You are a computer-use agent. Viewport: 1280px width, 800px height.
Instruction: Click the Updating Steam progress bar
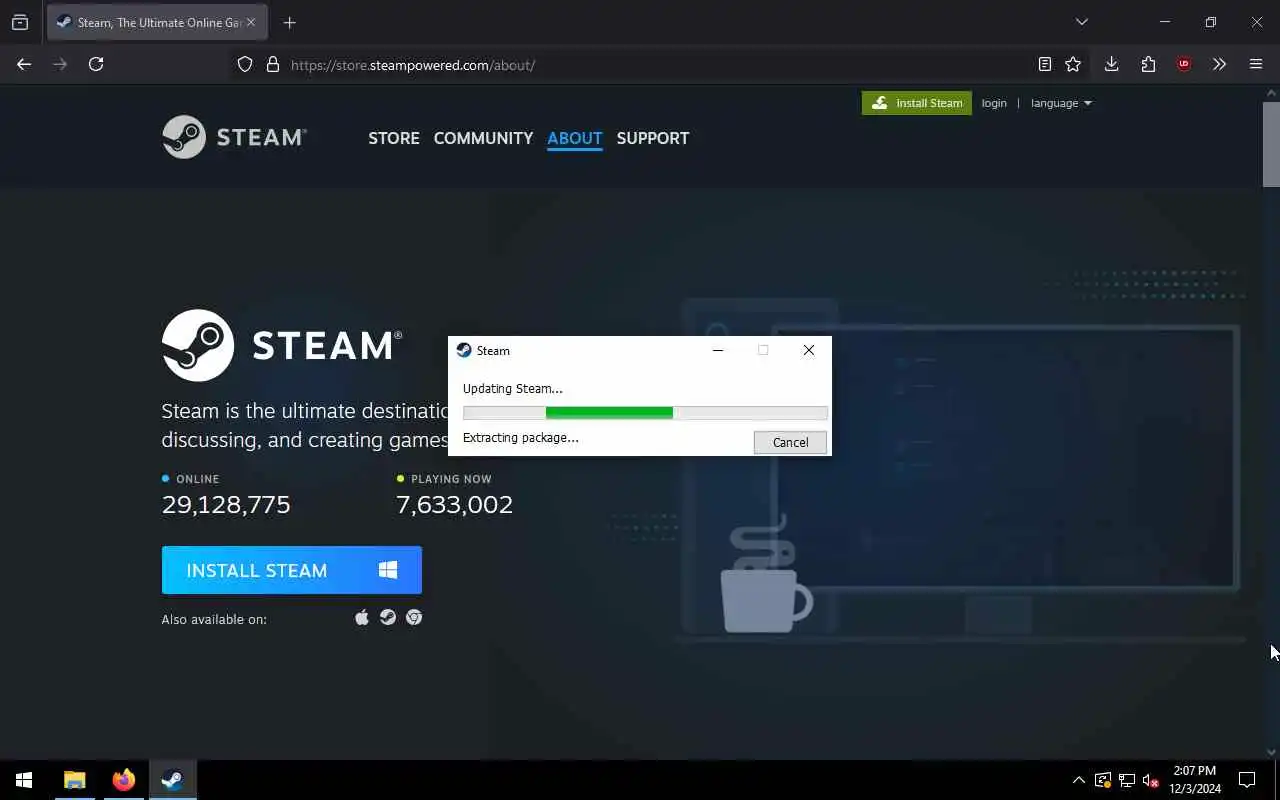pos(645,412)
